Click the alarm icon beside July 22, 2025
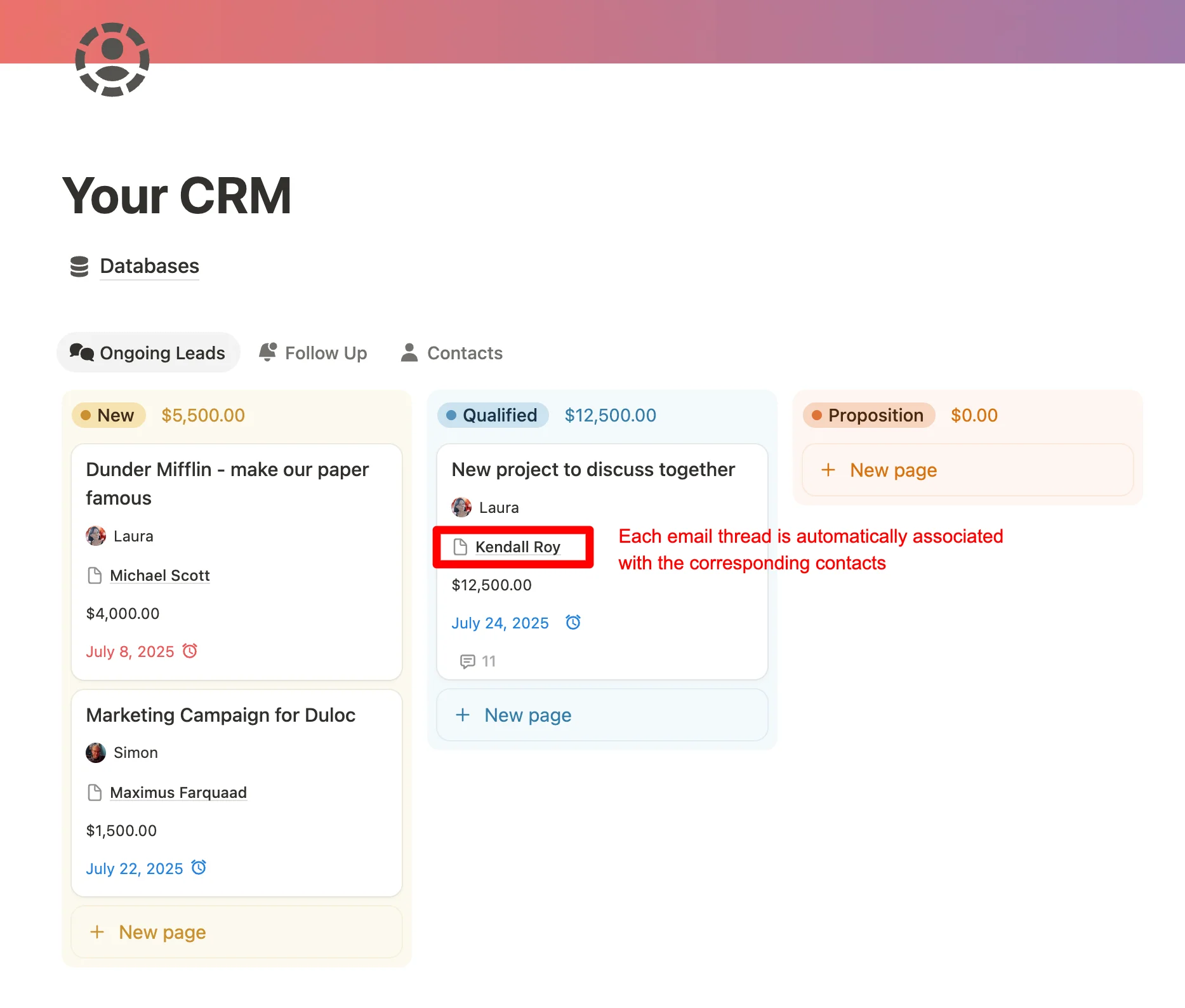Image resolution: width=1185 pixels, height=1008 pixels. (x=199, y=867)
